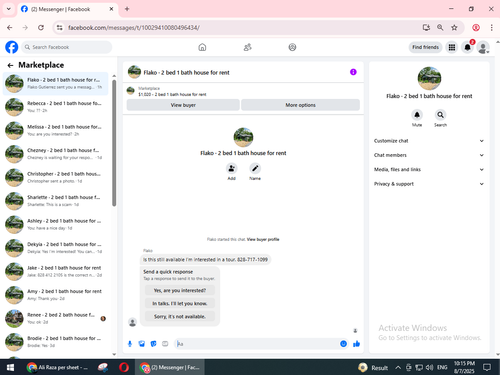This screenshot has width=500, height=375.
Task: Open a new browser tab
Action: point(127,9)
